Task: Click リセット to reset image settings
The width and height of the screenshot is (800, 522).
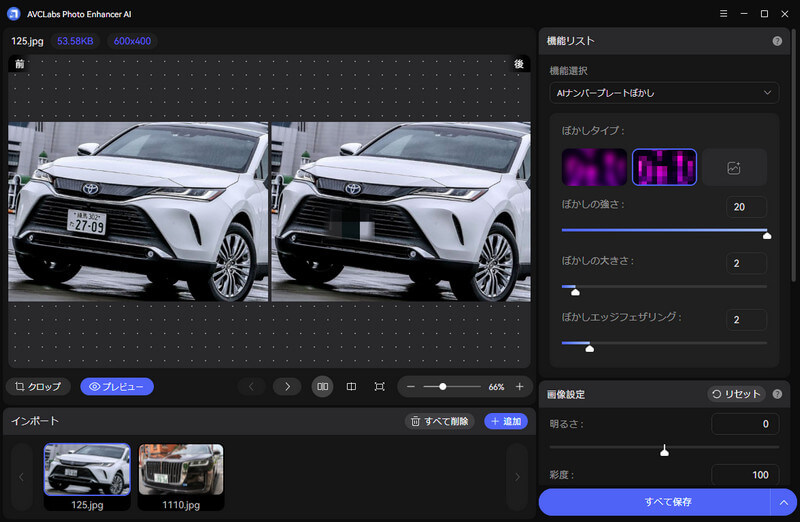Action: (736, 394)
